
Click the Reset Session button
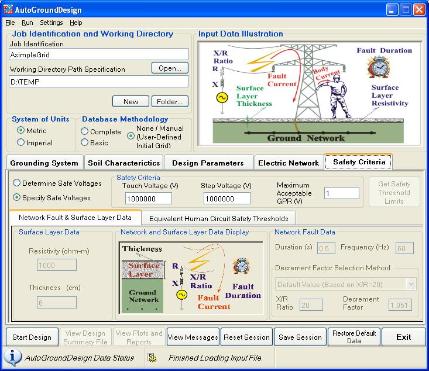pyautogui.click(x=246, y=337)
